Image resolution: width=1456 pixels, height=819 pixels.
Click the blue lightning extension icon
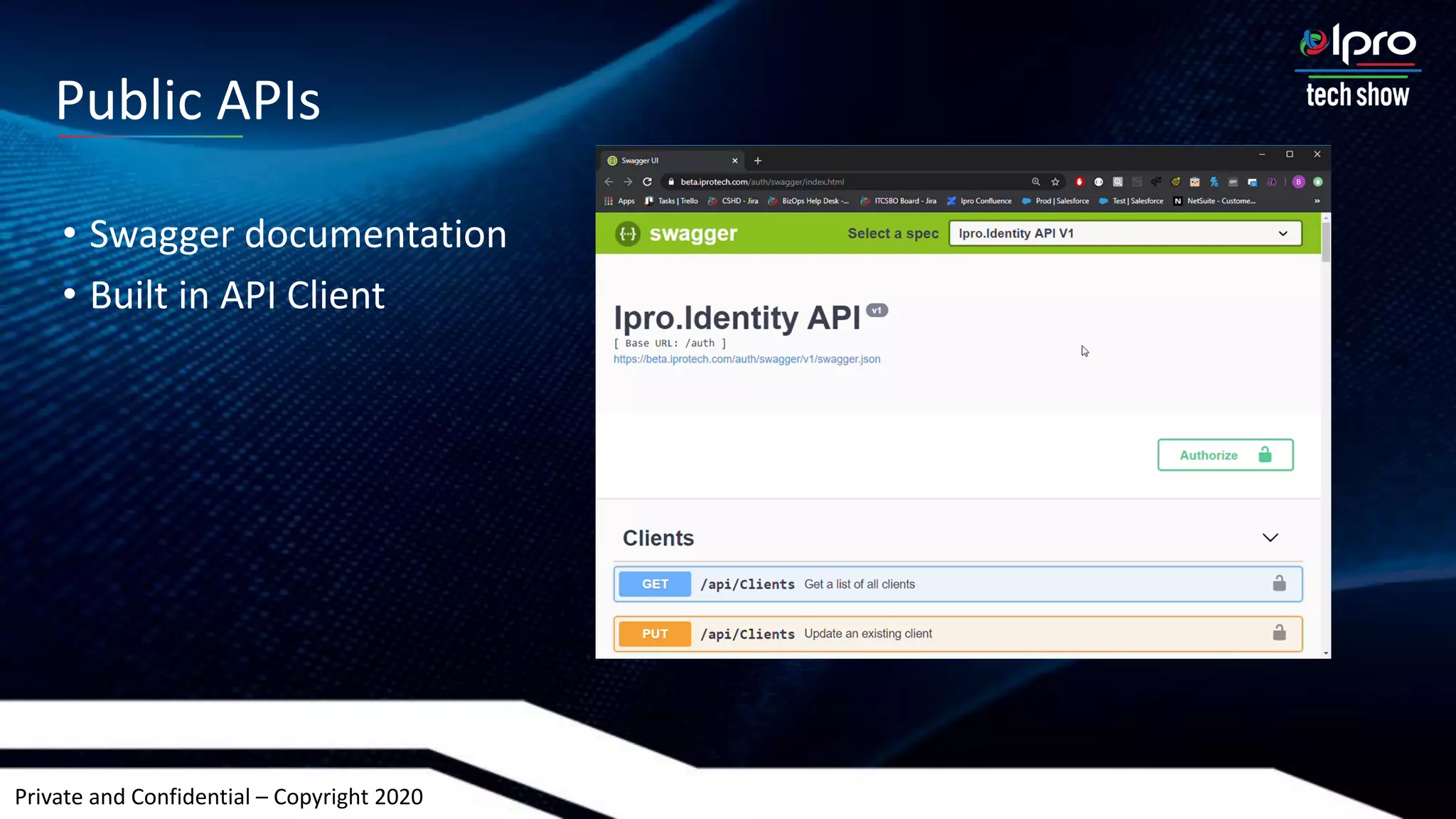[1214, 182]
